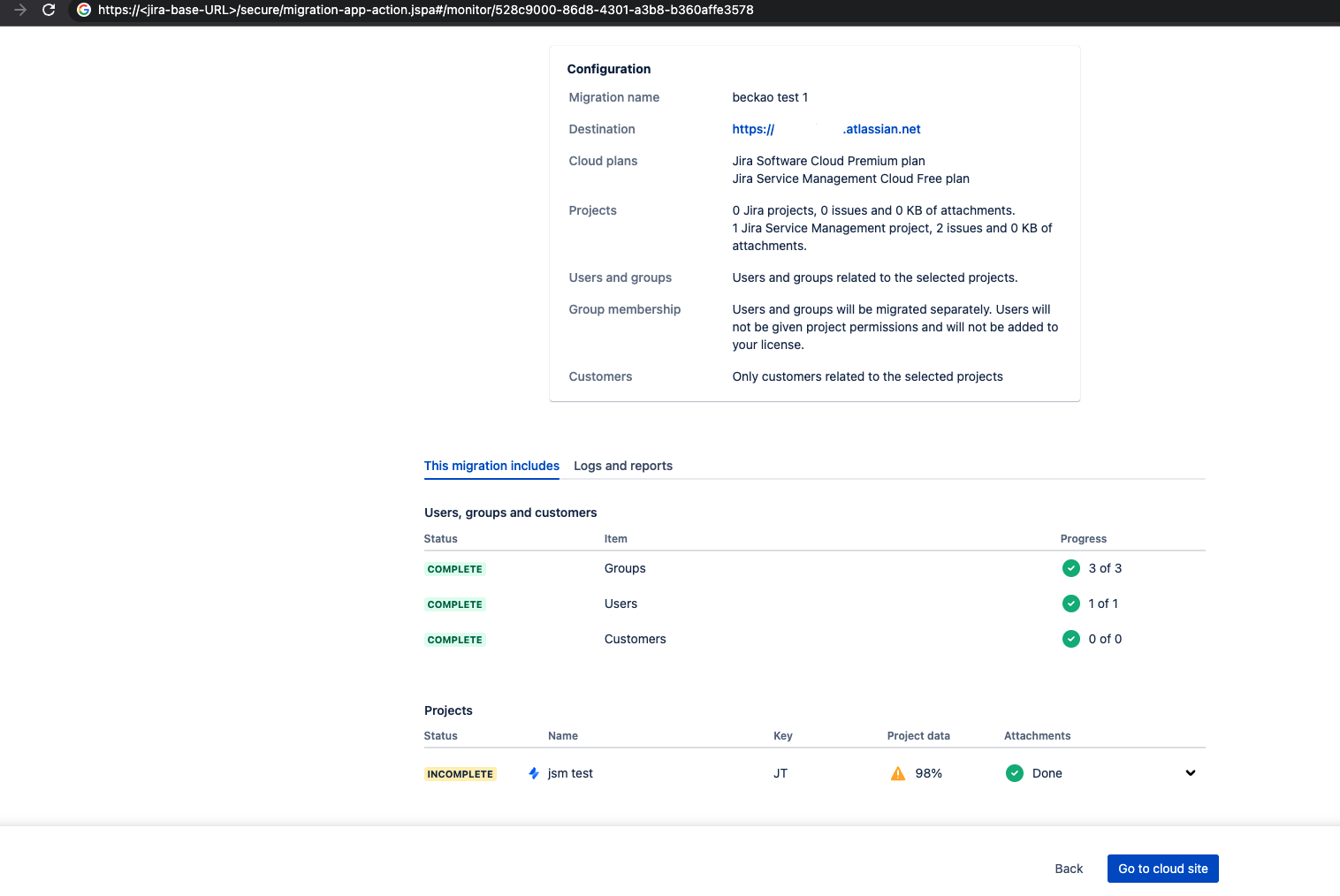The image size is (1340, 896).
Task: Click the 'jsm test' project name
Action: tap(570, 773)
